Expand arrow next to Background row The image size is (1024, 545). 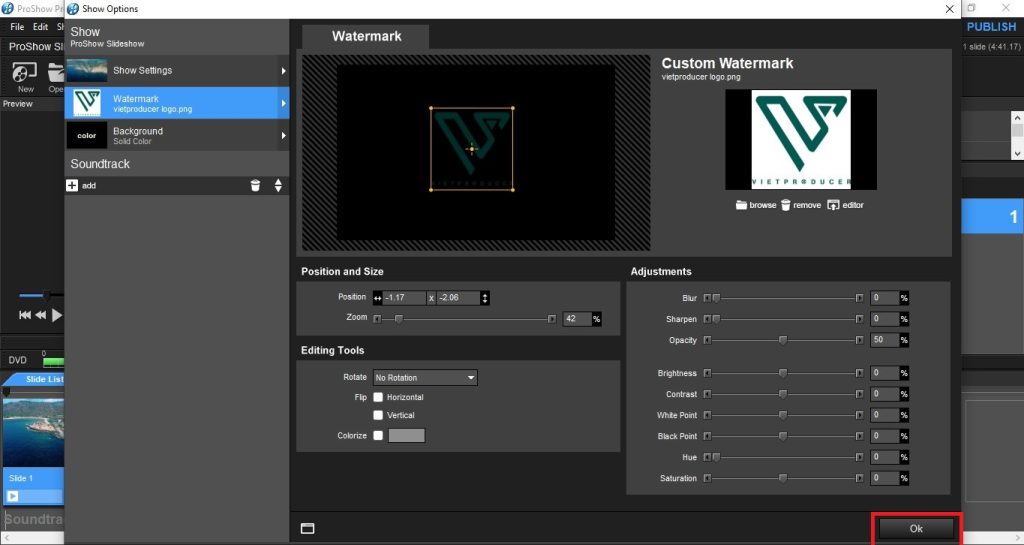283,136
